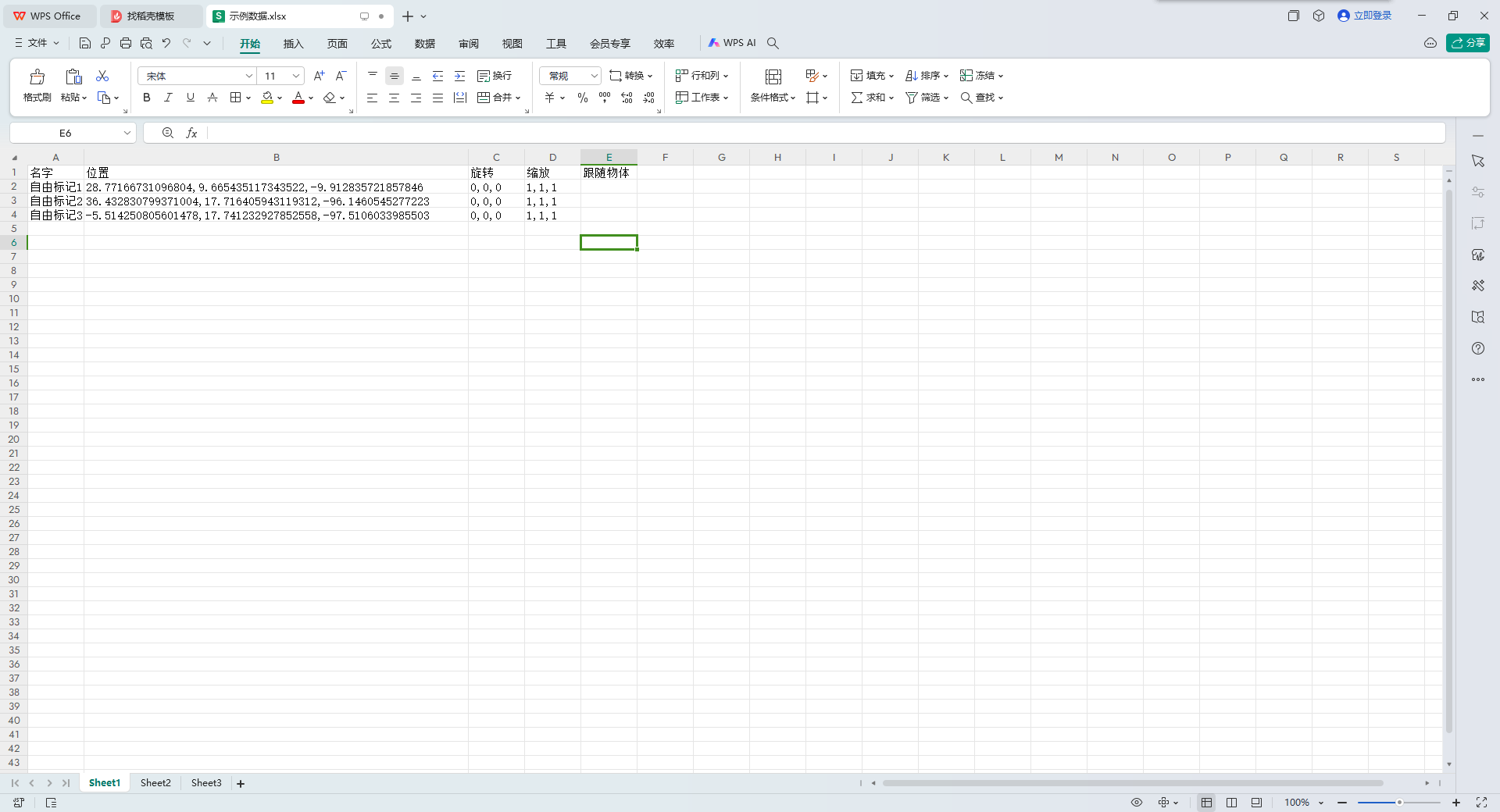The image size is (1500, 812).
Task: Expand the Name Box dropdown
Action: (127, 134)
